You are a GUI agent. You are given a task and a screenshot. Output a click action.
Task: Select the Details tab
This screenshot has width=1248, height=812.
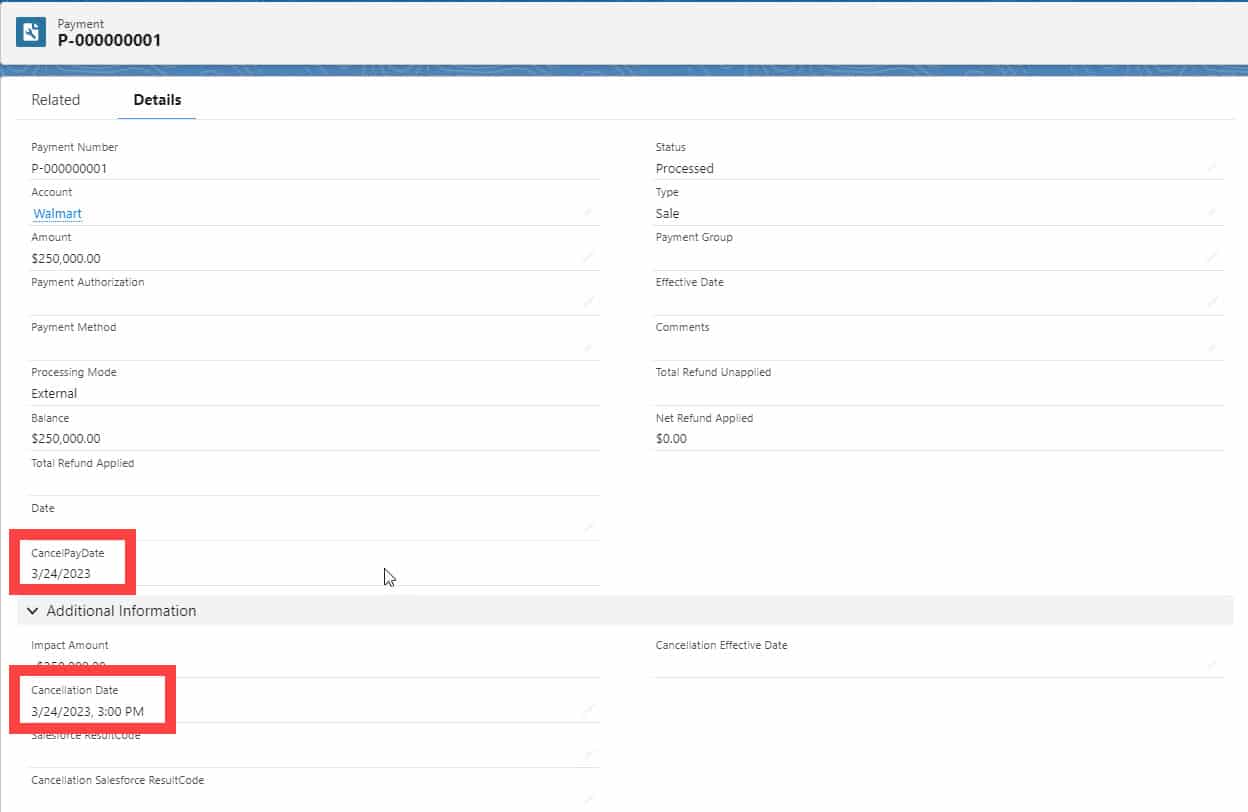point(156,99)
